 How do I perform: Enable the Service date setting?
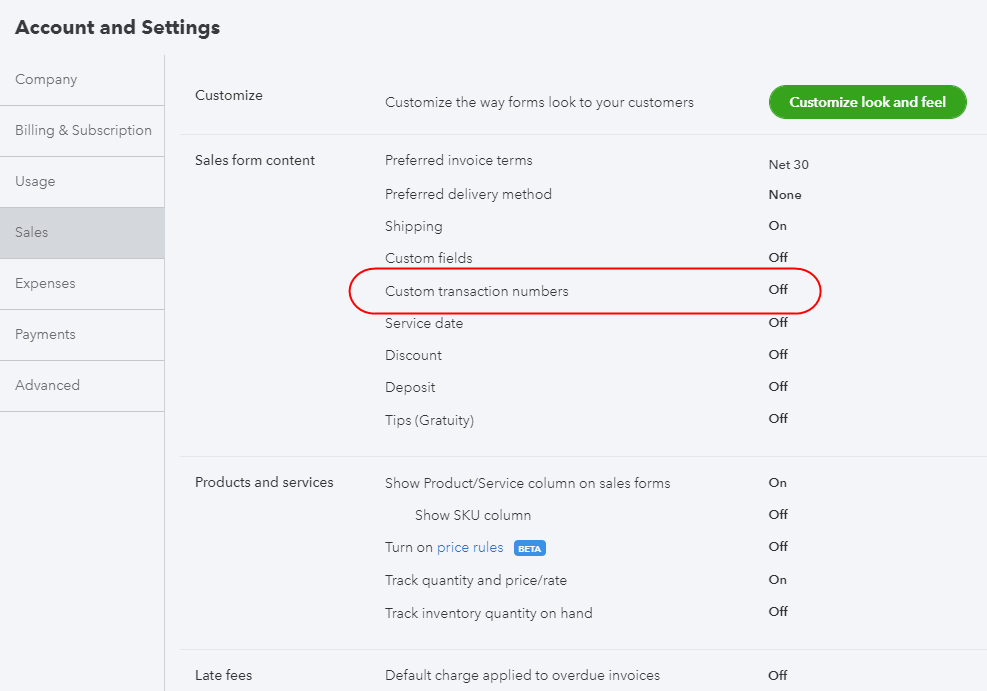[x=778, y=323]
